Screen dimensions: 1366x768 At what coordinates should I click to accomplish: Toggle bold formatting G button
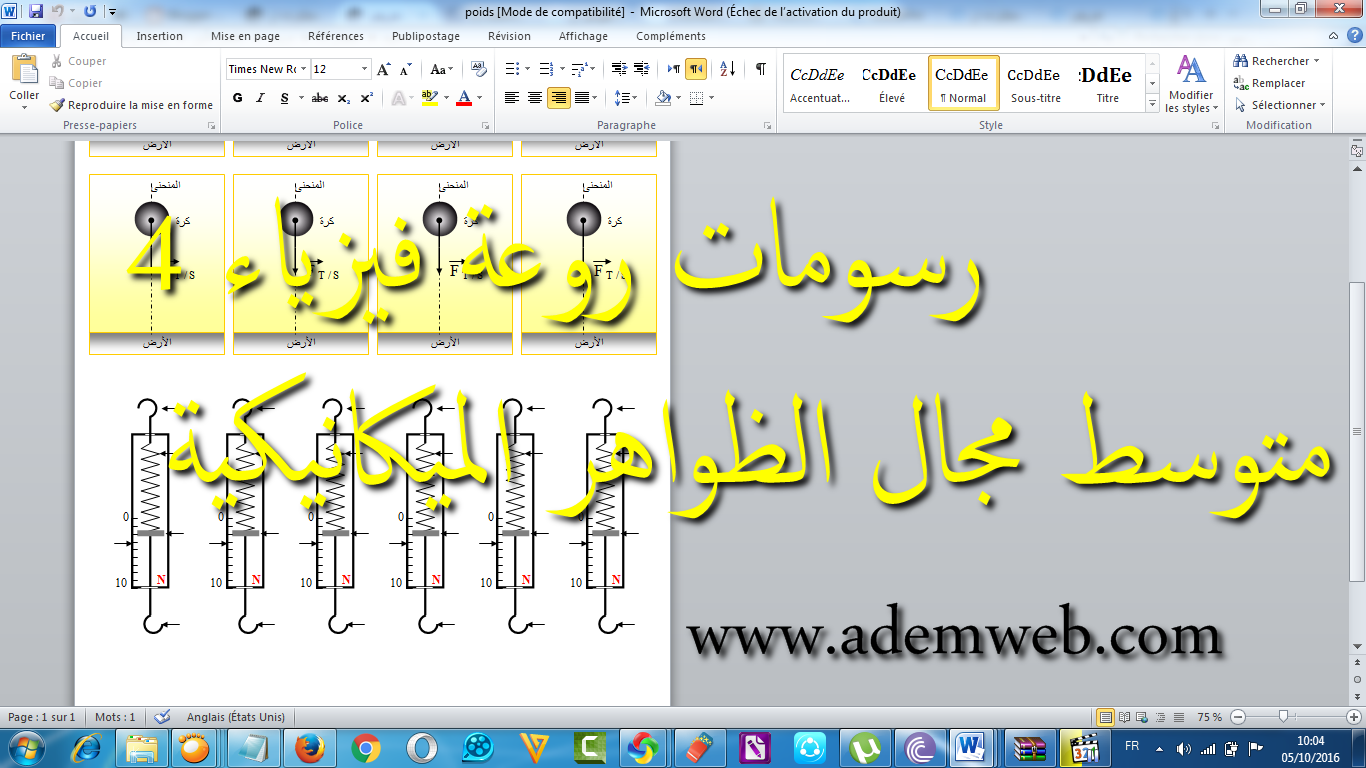(237, 98)
